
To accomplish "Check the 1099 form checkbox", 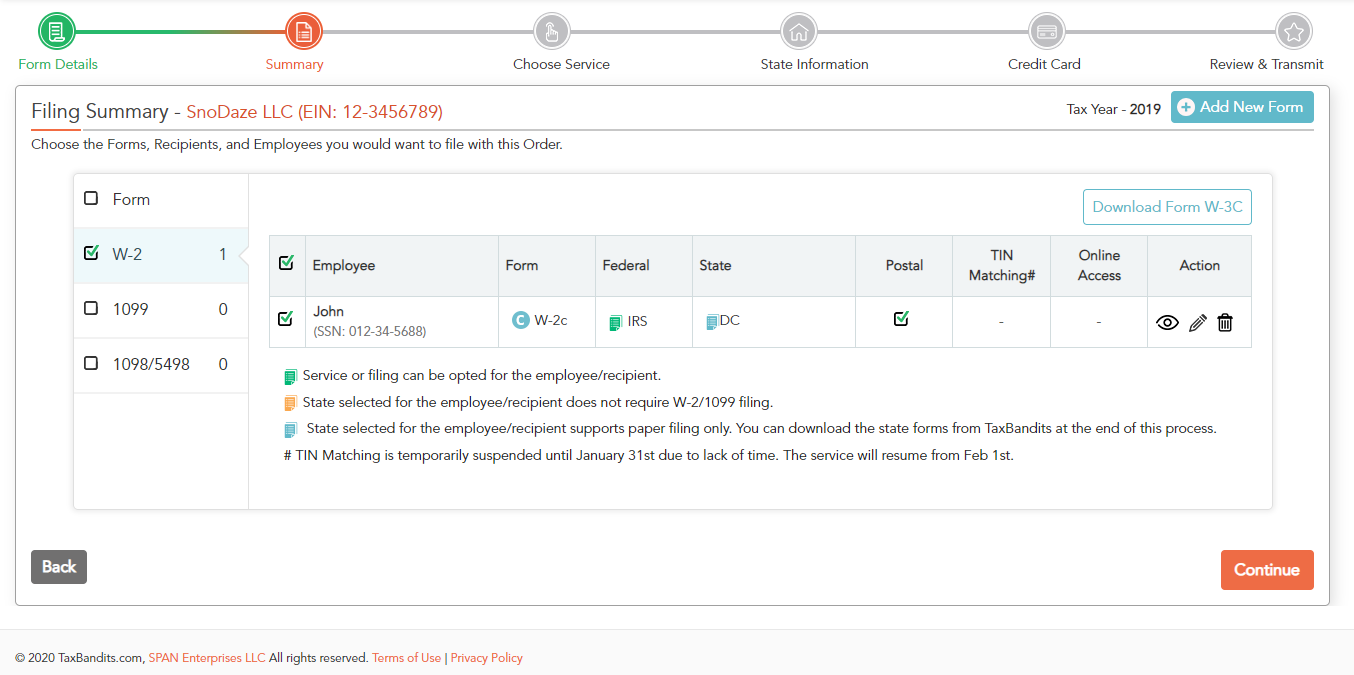I will 91,308.
